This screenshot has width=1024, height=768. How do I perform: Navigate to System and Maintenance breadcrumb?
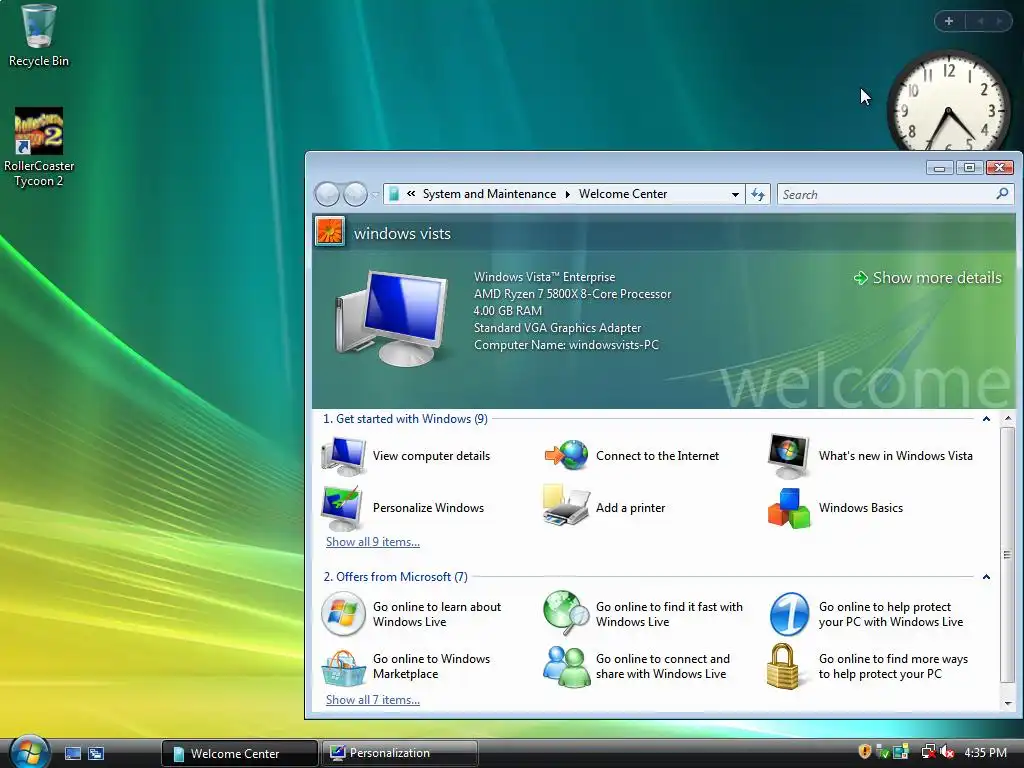click(x=489, y=194)
